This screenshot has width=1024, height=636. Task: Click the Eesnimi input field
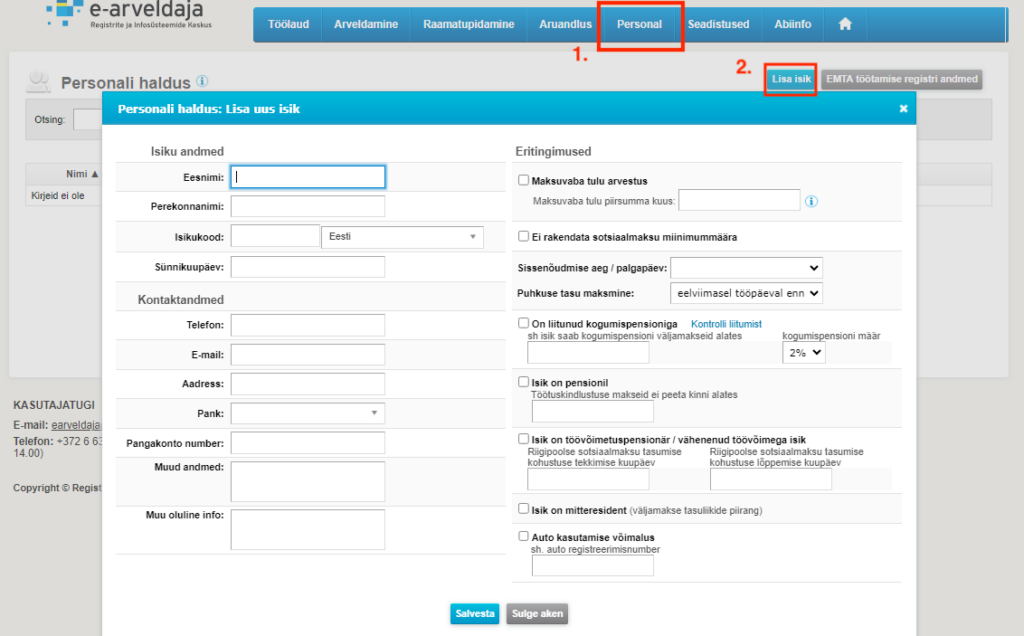[x=308, y=177]
